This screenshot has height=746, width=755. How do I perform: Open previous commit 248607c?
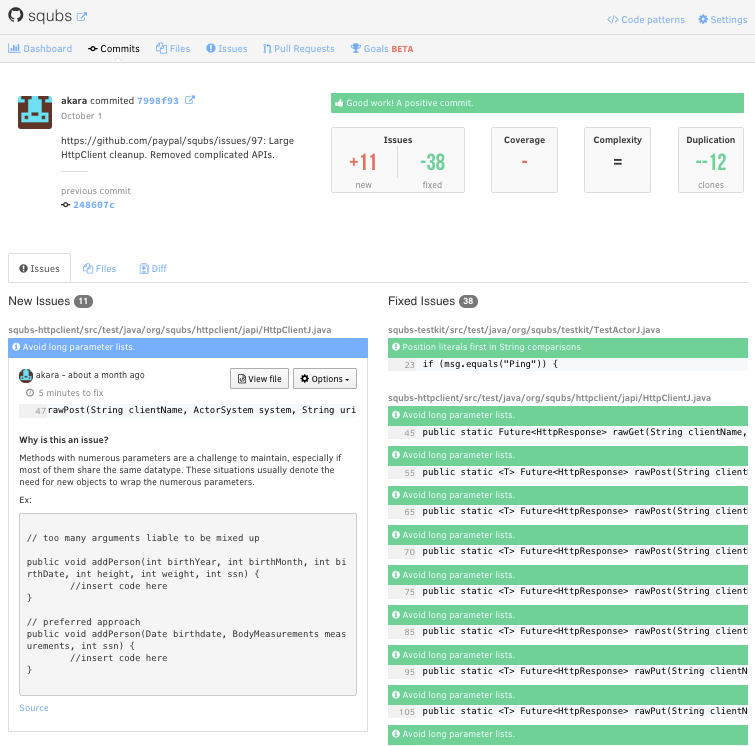click(94, 205)
